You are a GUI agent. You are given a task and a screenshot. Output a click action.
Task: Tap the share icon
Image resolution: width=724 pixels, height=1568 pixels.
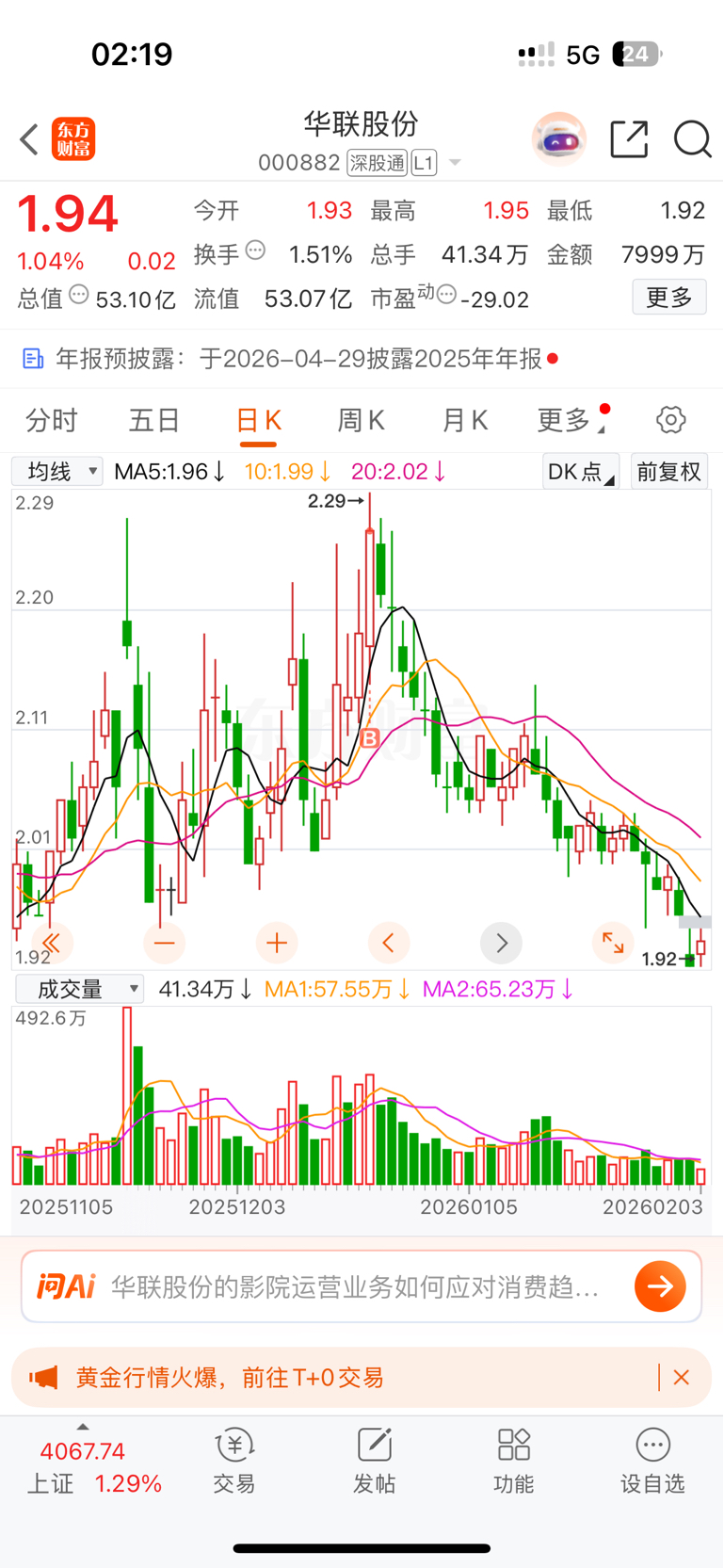pos(629,139)
